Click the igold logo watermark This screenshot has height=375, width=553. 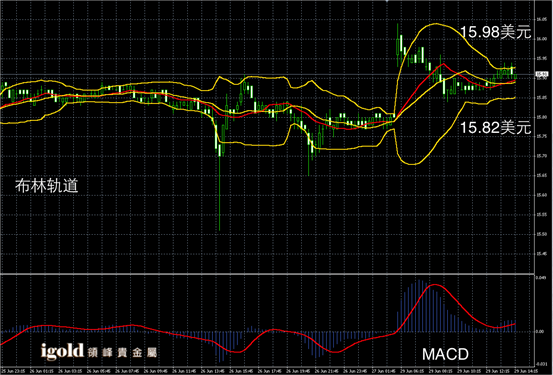pyautogui.click(x=62, y=351)
